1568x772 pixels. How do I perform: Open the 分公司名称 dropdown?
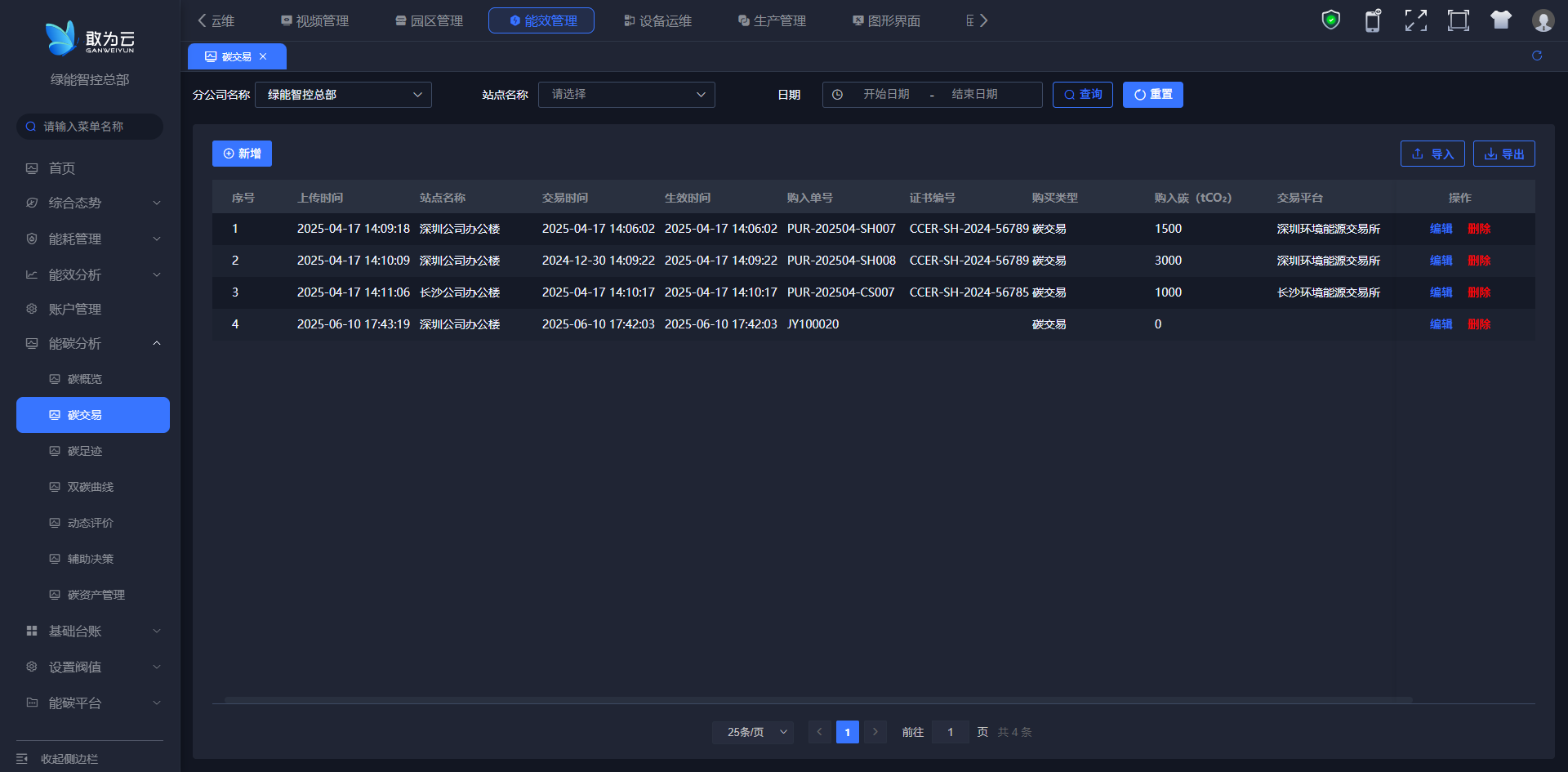(x=343, y=95)
